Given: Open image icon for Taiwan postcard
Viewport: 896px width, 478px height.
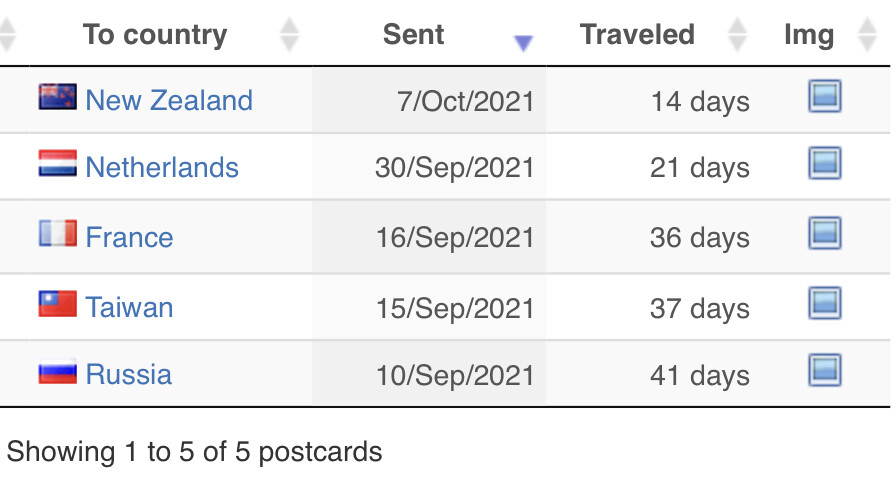Looking at the screenshot, I should point(825,302).
